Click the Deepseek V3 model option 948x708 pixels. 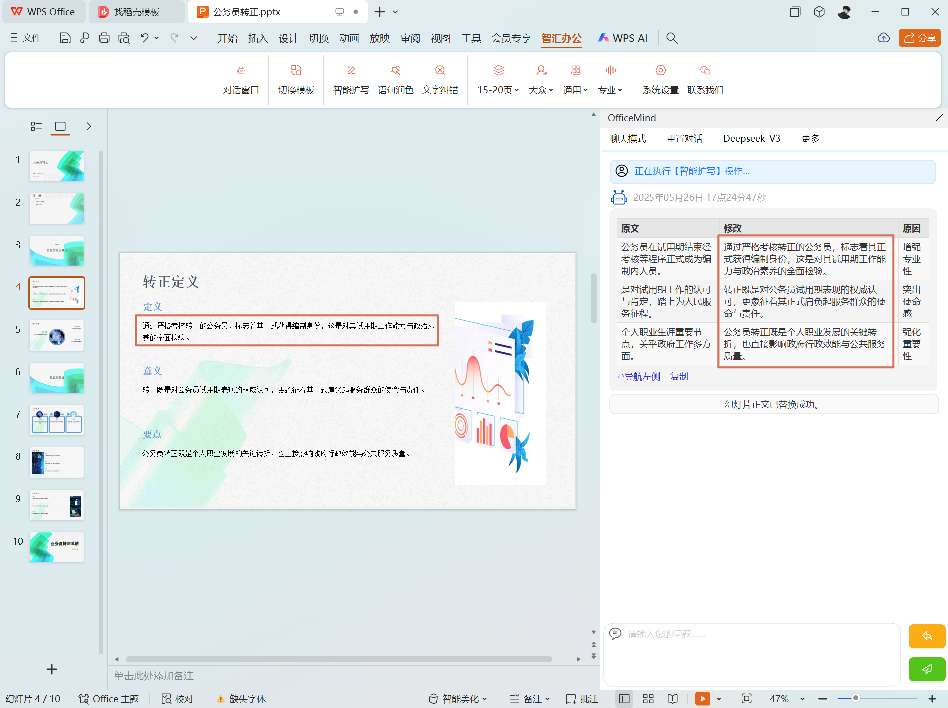click(752, 138)
